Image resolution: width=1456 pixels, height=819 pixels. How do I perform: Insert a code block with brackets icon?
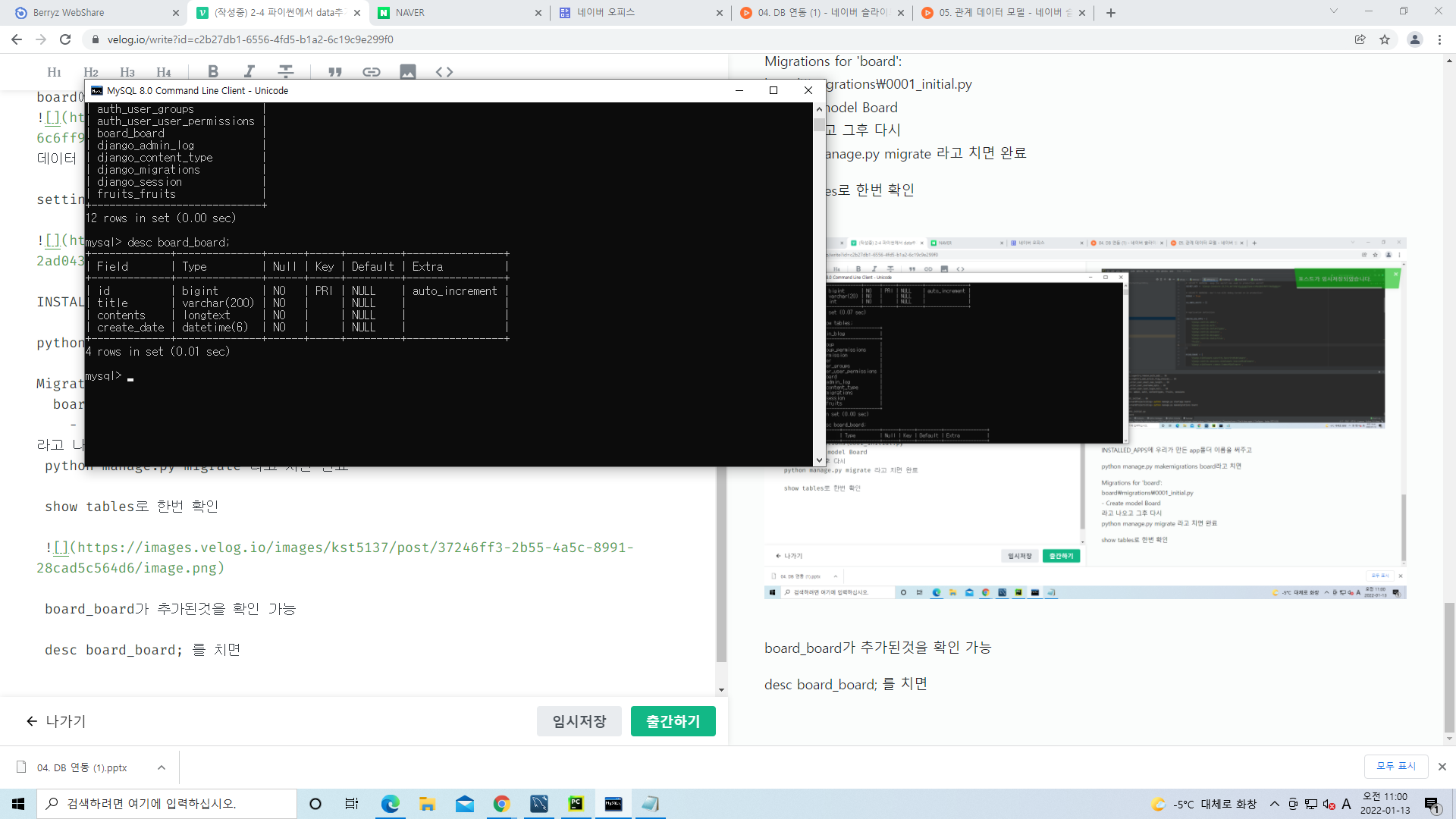[444, 71]
